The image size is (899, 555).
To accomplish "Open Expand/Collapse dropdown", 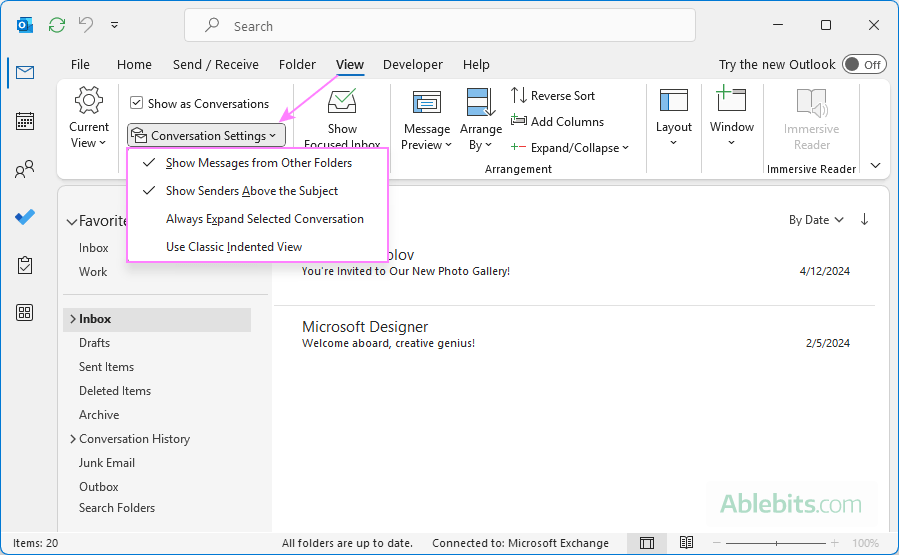I will pos(570,148).
